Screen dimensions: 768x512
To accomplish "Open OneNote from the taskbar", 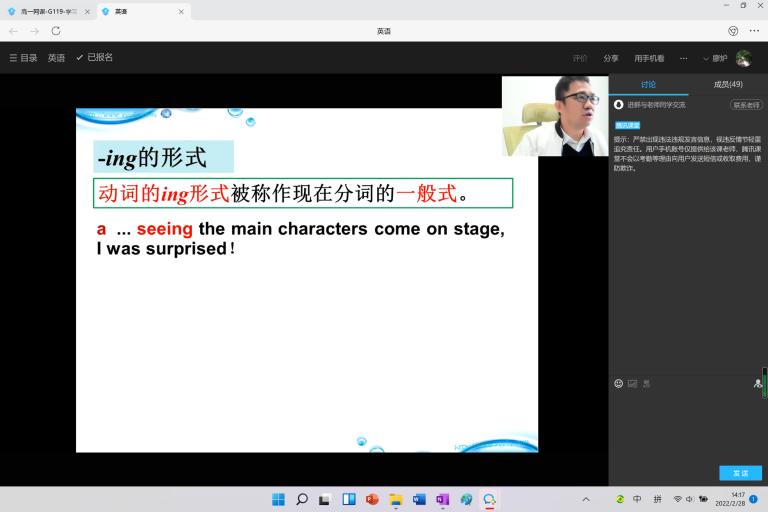I will click(x=442, y=499).
